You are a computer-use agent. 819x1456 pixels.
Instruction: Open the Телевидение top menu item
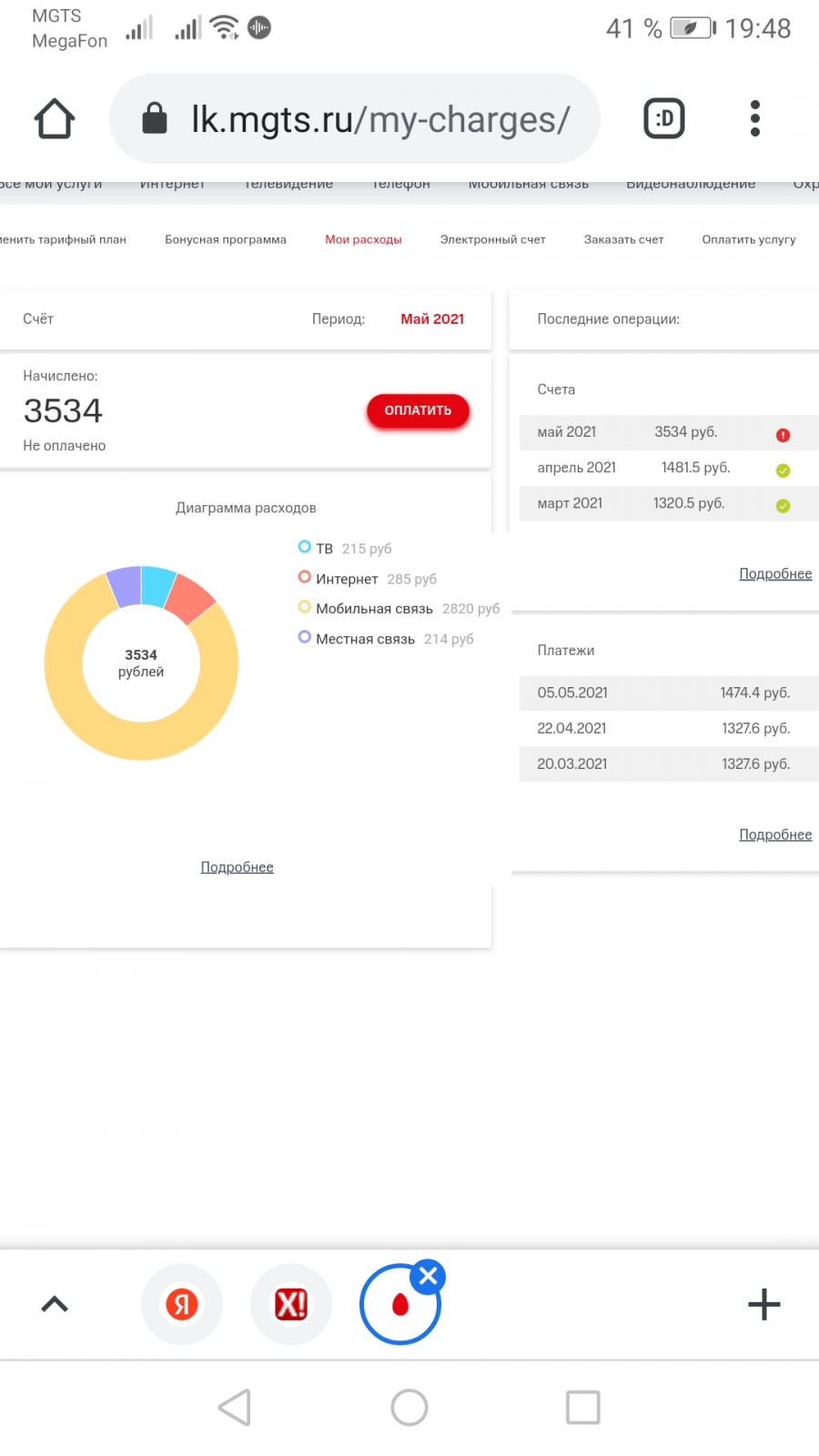click(x=289, y=184)
